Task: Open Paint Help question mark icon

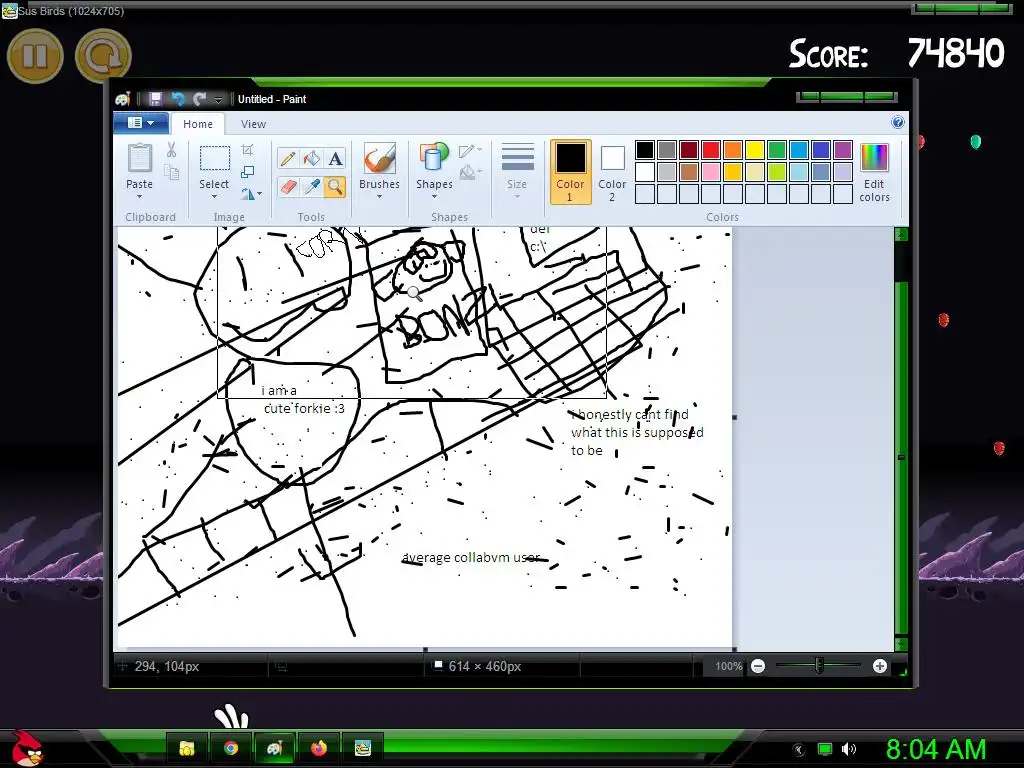Action: coord(898,122)
